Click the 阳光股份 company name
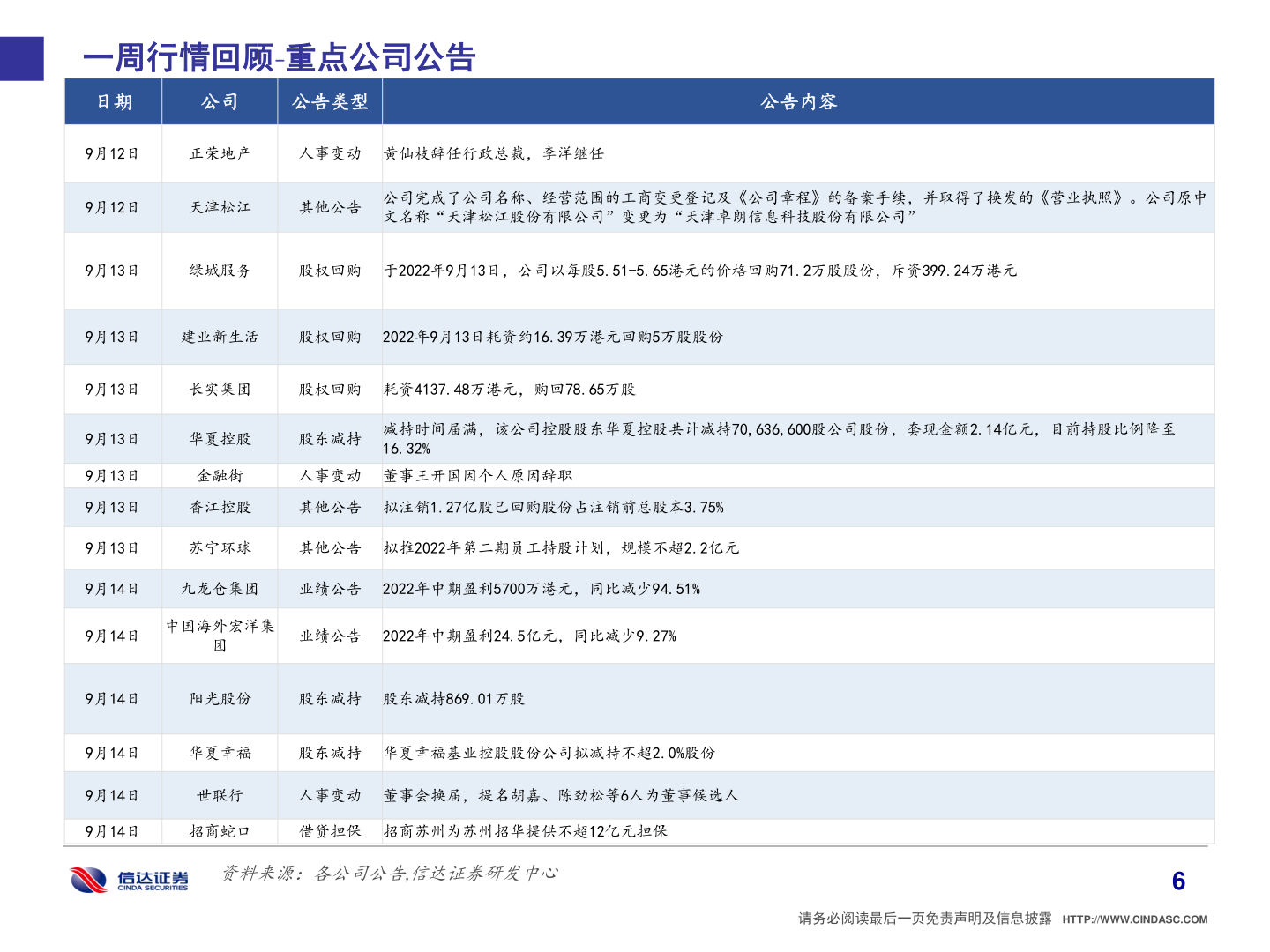The height and width of the screenshot is (952, 1270). pyautogui.click(x=220, y=698)
